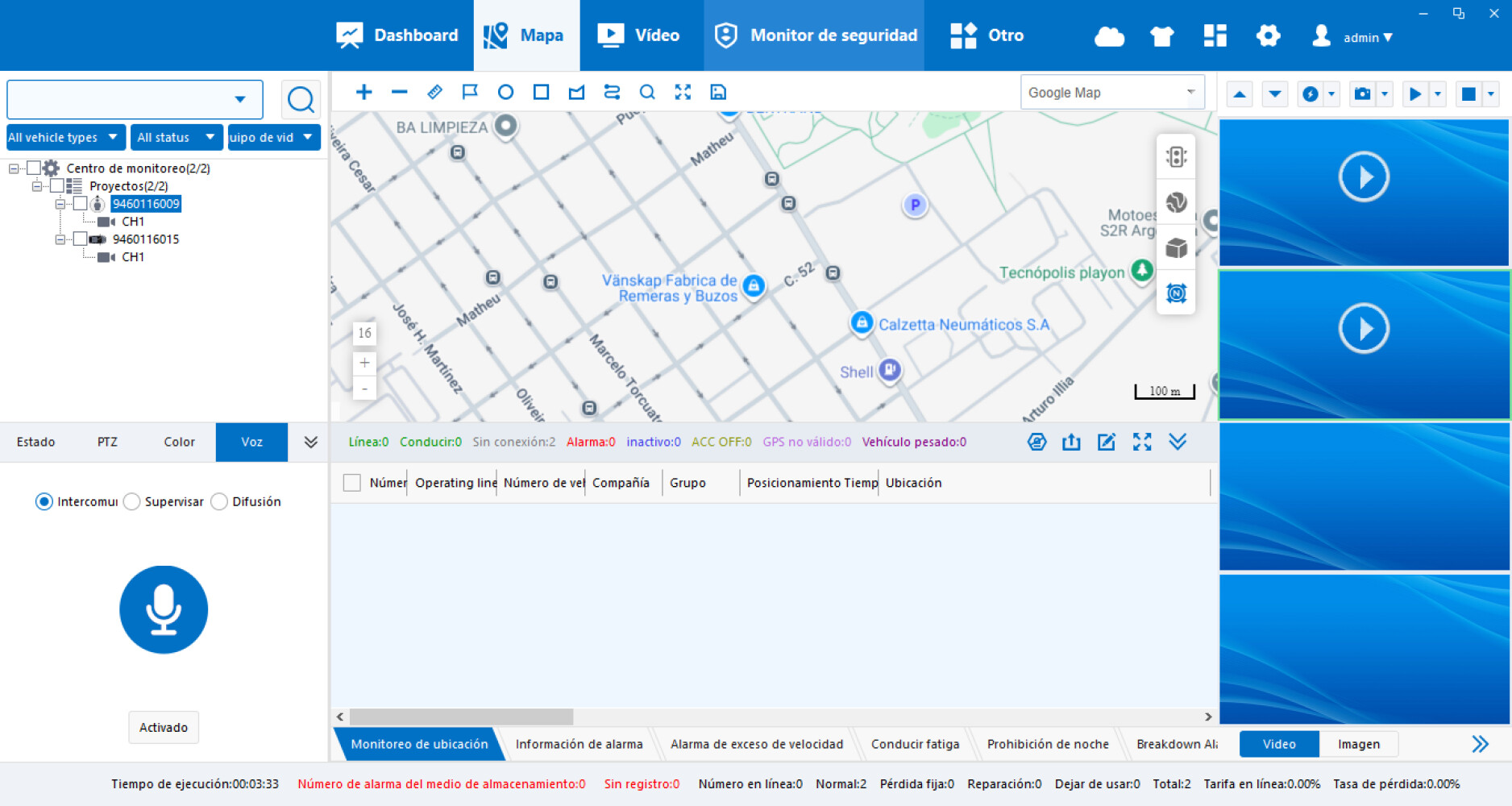Viewport: 1512px width, 806px height.
Task: Select the Supervisar radio option
Action: 132,501
